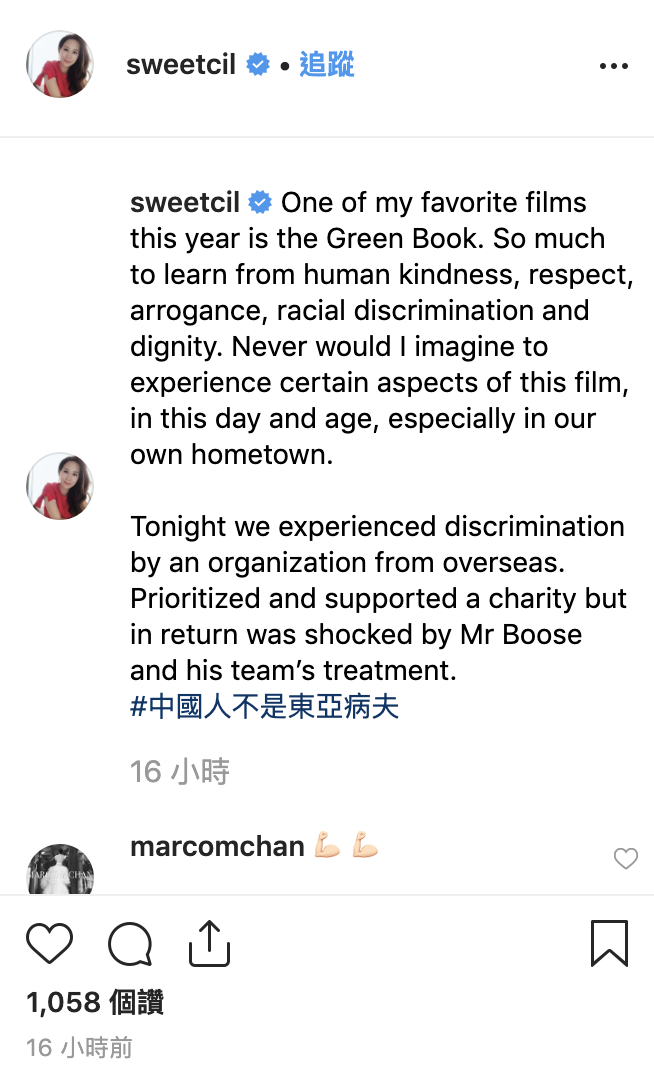Click the verified badge in the post header
The width and height of the screenshot is (654, 1078).
point(258,65)
